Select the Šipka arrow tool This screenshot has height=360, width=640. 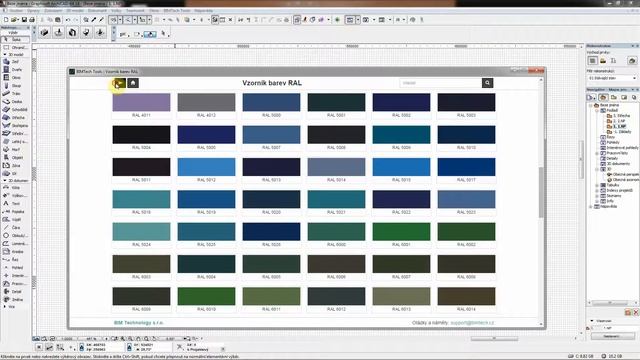15,40
